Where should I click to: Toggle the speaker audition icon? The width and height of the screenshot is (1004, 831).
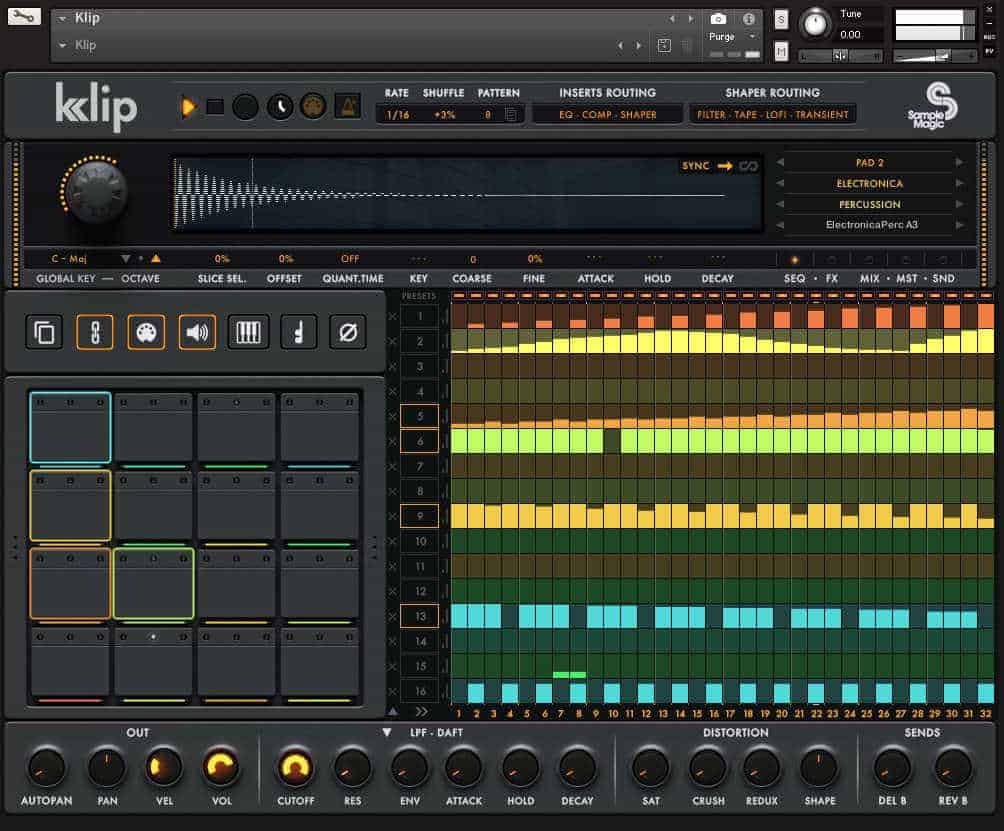click(x=197, y=332)
